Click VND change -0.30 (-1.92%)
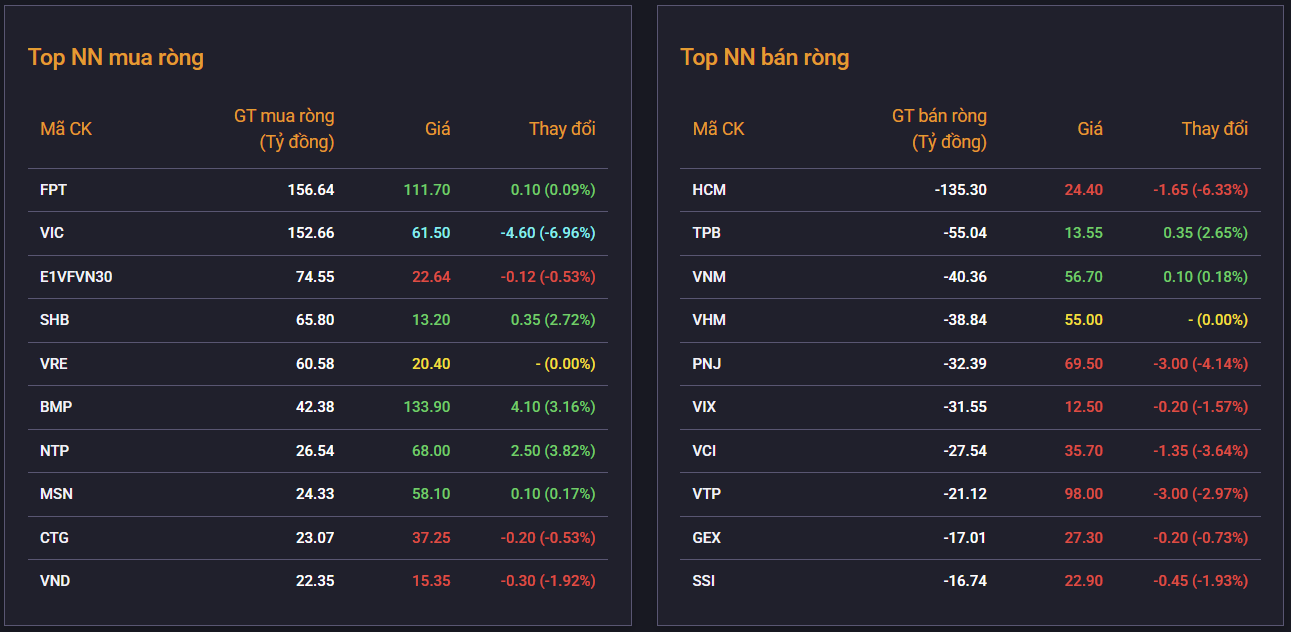The height and width of the screenshot is (632, 1291). pos(548,581)
